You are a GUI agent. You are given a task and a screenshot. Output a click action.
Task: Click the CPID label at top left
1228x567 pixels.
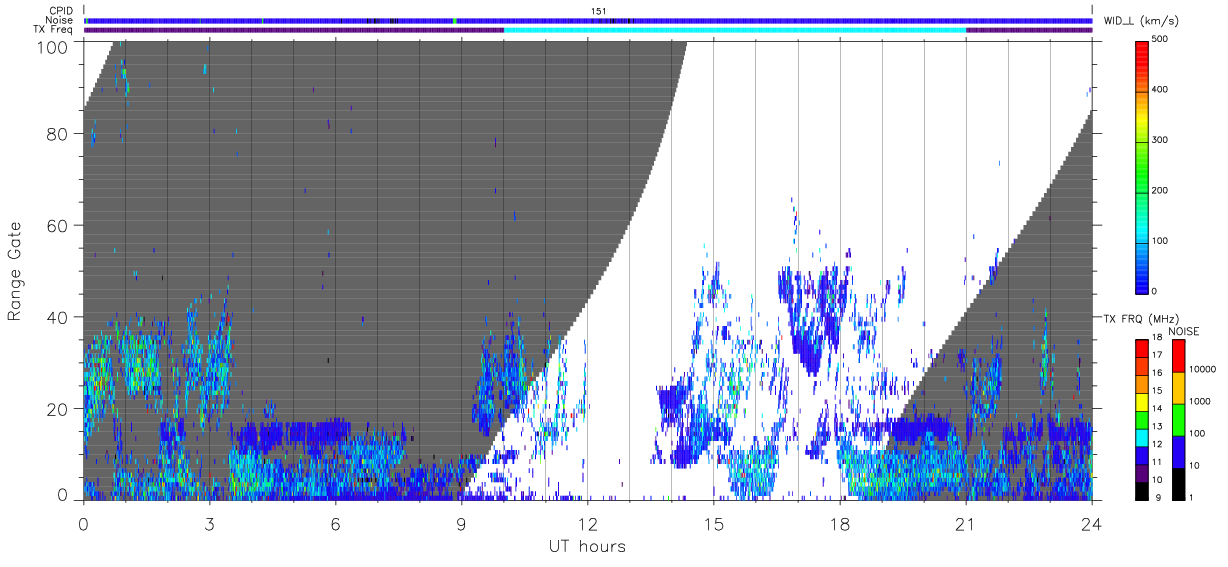[x=60, y=10]
